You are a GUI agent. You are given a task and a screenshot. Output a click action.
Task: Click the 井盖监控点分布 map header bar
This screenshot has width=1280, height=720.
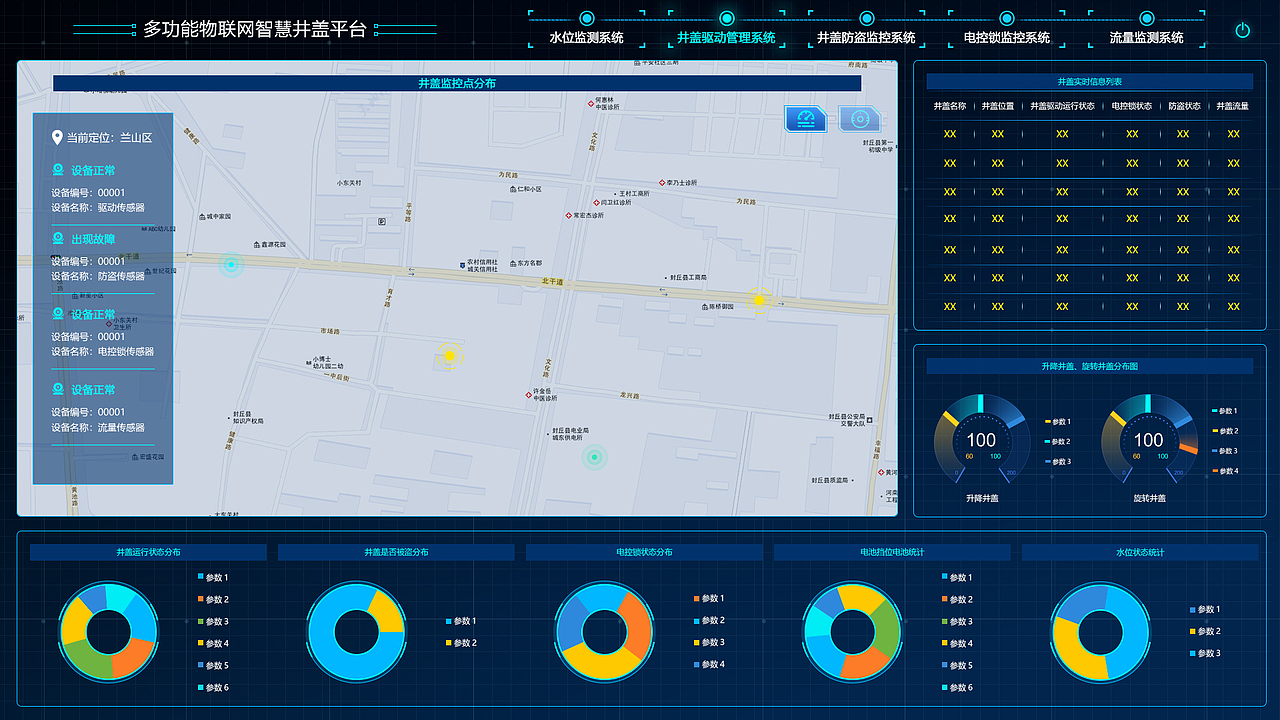[457, 83]
